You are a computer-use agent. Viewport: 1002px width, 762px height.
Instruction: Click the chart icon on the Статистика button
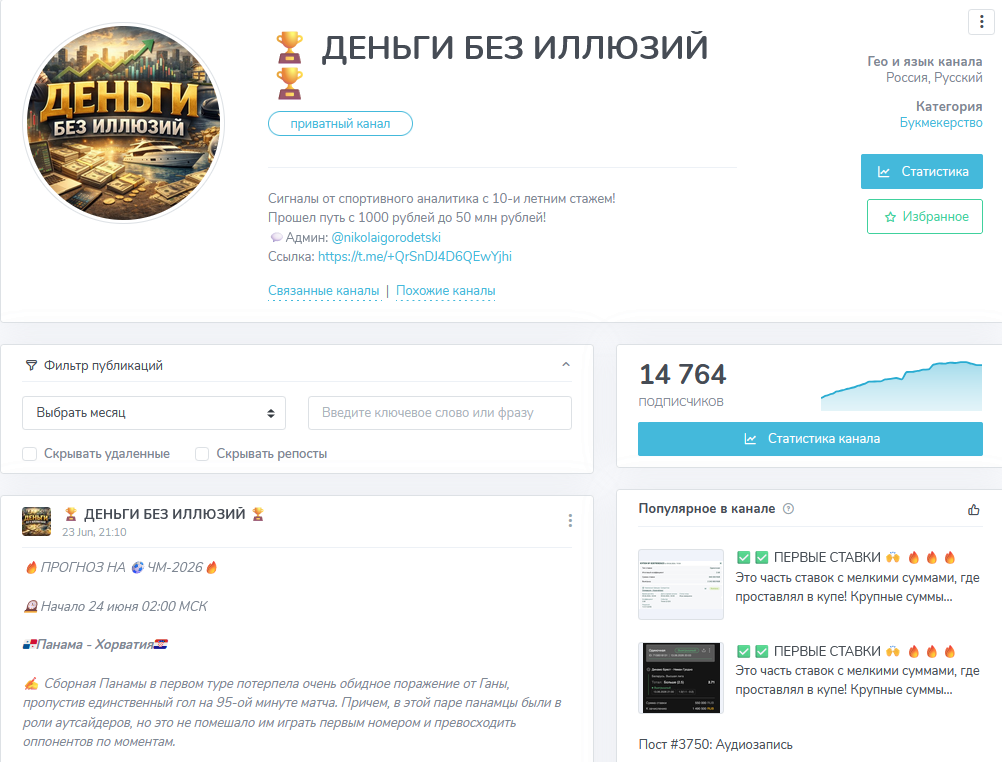click(x=884, y=171)
